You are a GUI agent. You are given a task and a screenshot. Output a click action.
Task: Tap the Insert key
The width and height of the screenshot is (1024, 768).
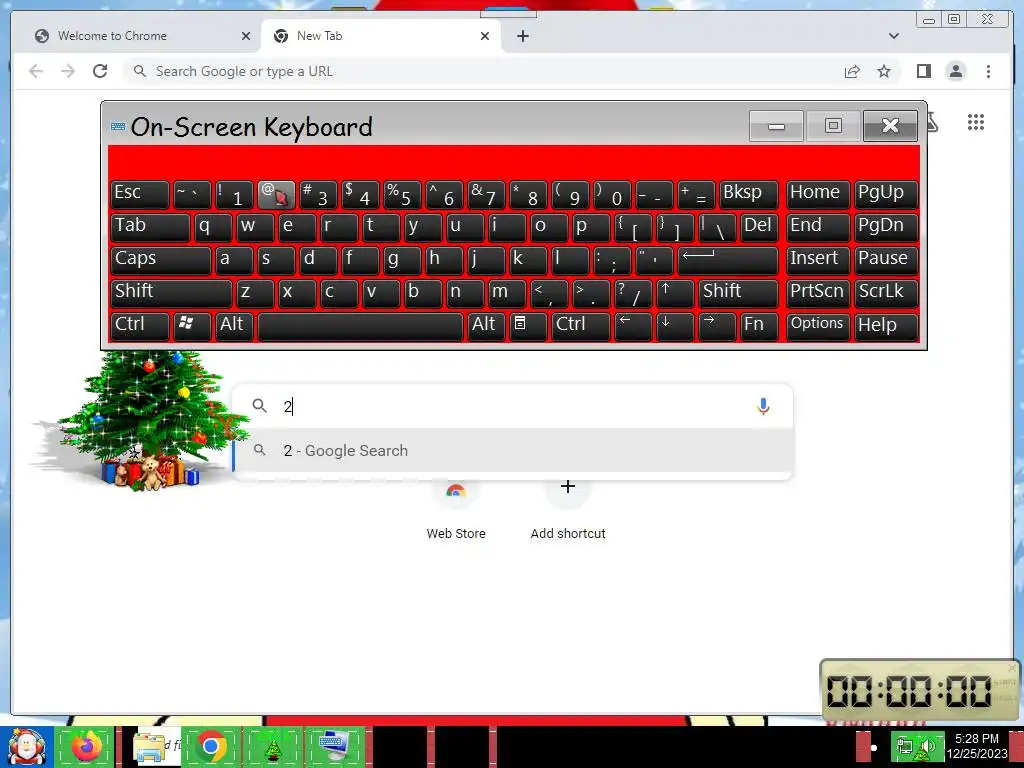[817, 261]
